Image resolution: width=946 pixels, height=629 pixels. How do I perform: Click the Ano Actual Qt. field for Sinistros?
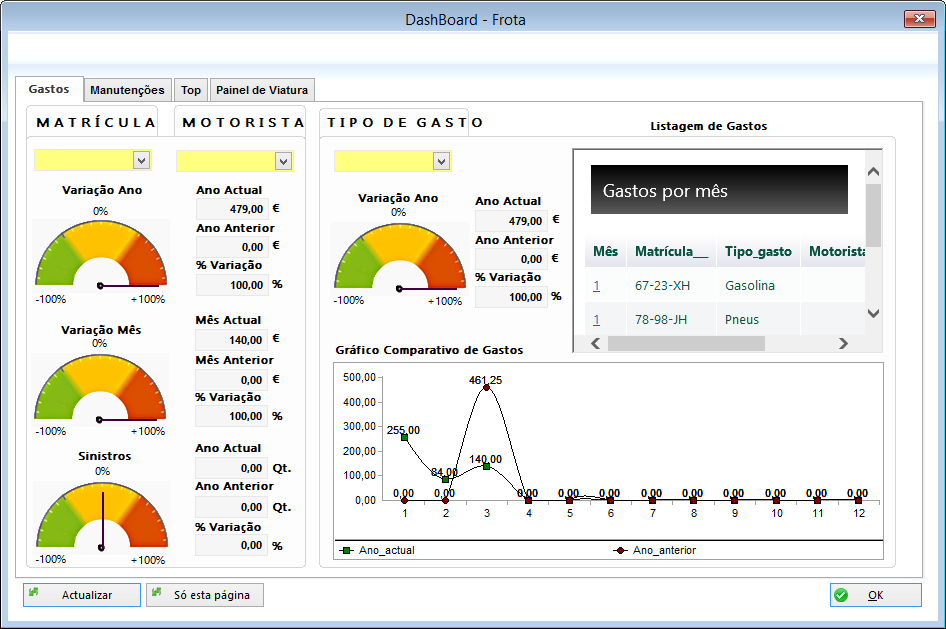pyautogui.click(x=231, y=468)
